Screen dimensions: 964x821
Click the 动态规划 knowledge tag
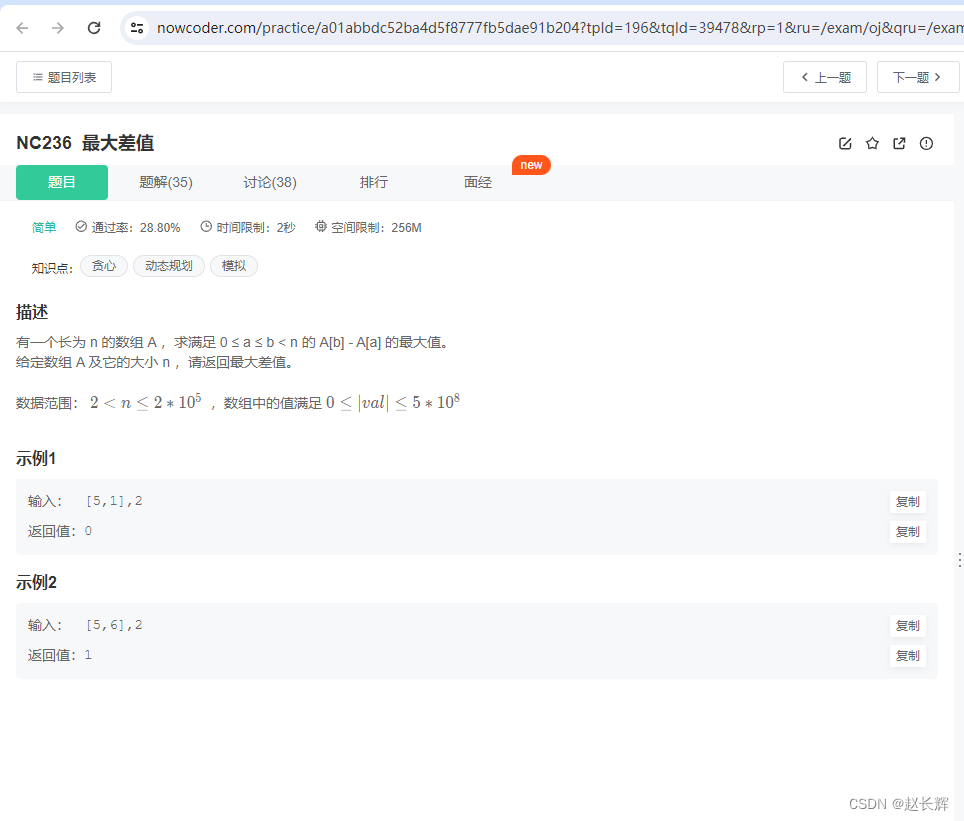tap(169, 266)
